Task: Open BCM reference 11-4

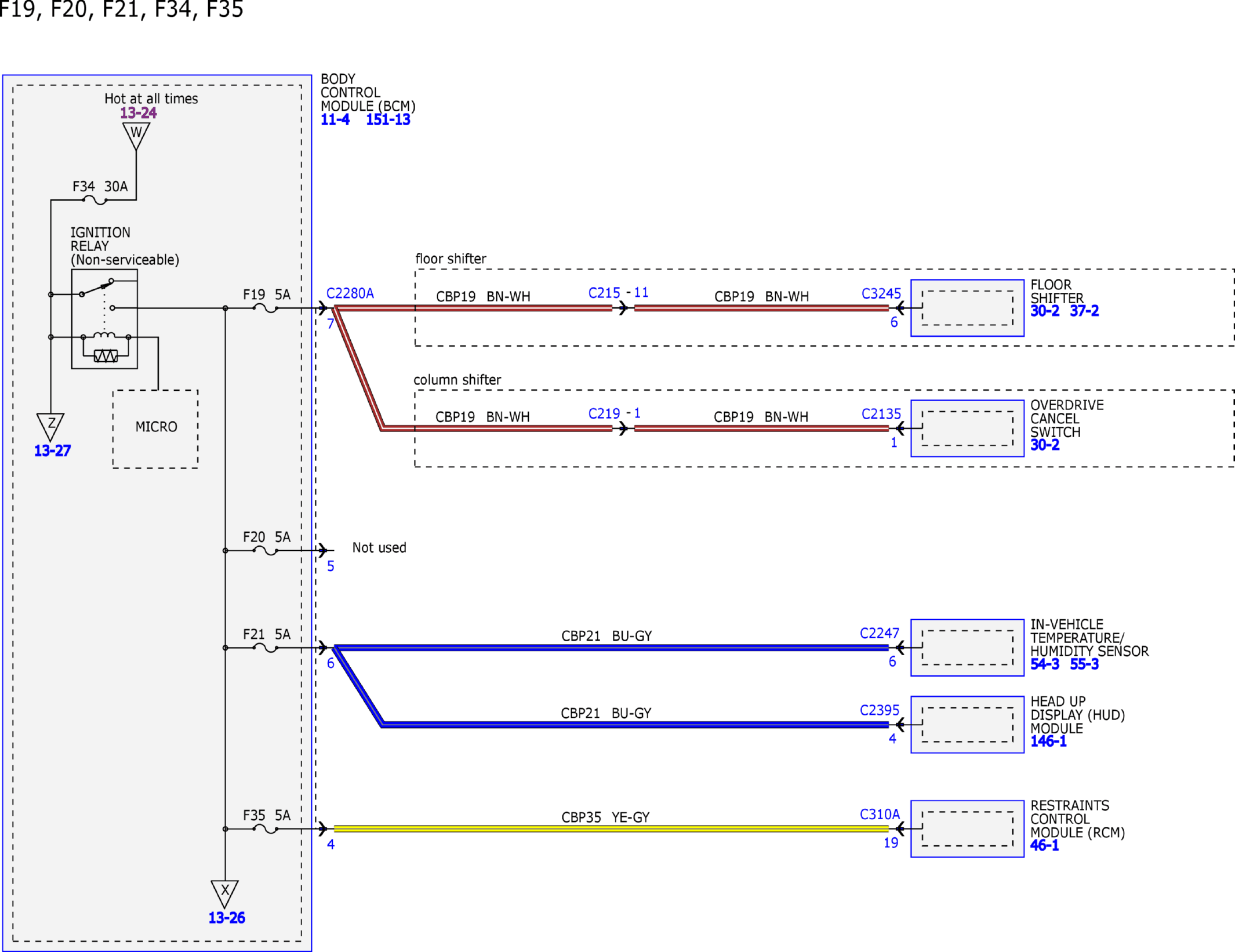Action: (335, 120)
